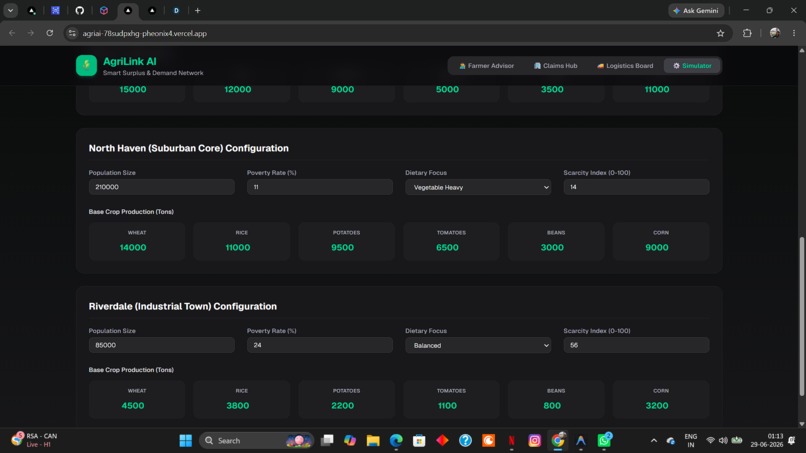Open Get Help from the taskbar
The height and width of the screenshot is (453, 806).
pos(465,441)
